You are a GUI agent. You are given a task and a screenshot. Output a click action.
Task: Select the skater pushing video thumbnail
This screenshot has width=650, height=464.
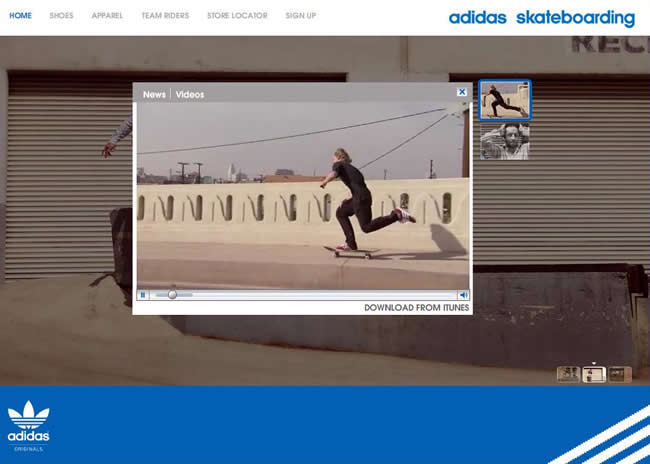point(504,100)
